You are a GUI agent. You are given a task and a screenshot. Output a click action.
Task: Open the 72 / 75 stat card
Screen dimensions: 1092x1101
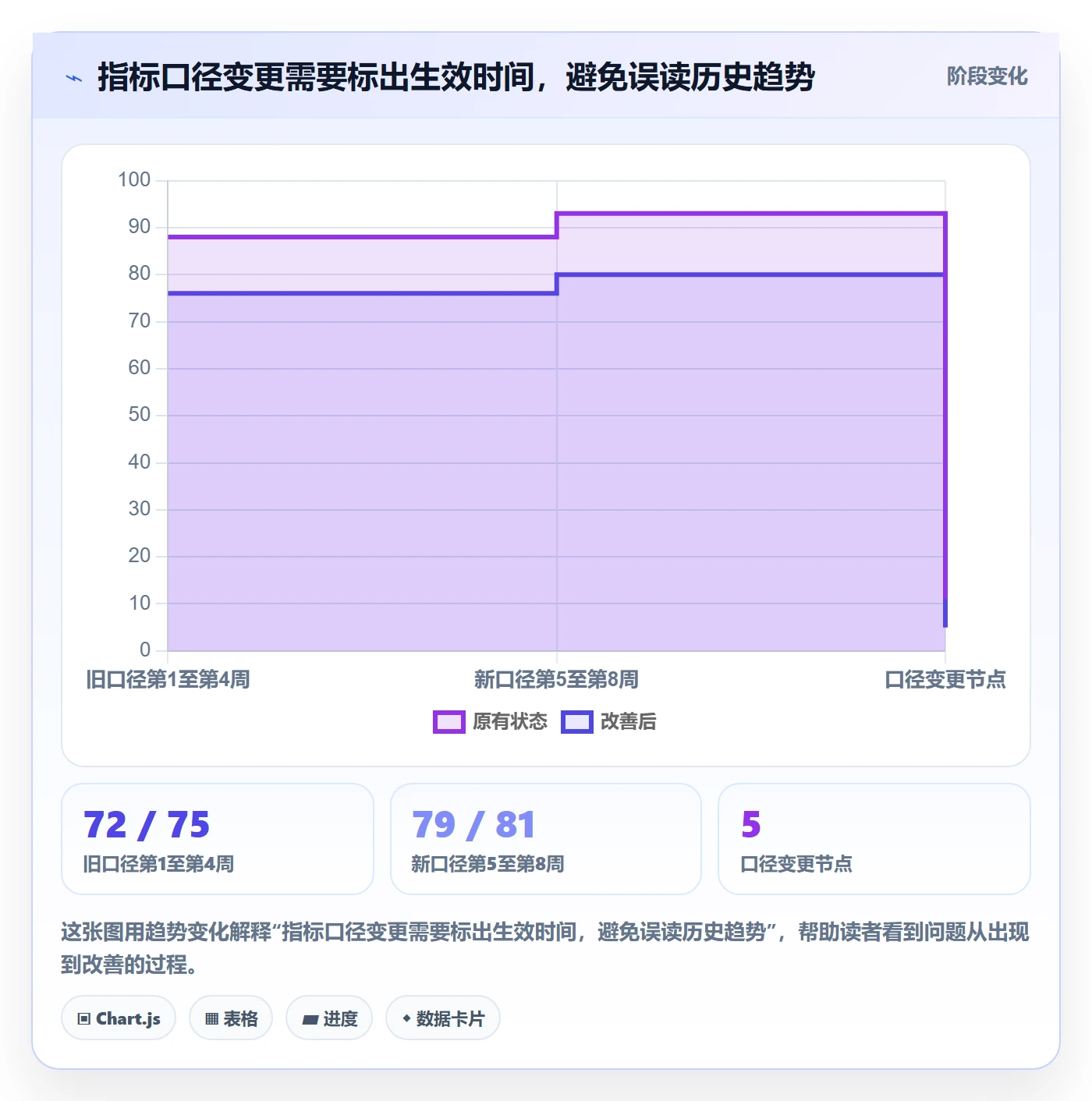218,839
